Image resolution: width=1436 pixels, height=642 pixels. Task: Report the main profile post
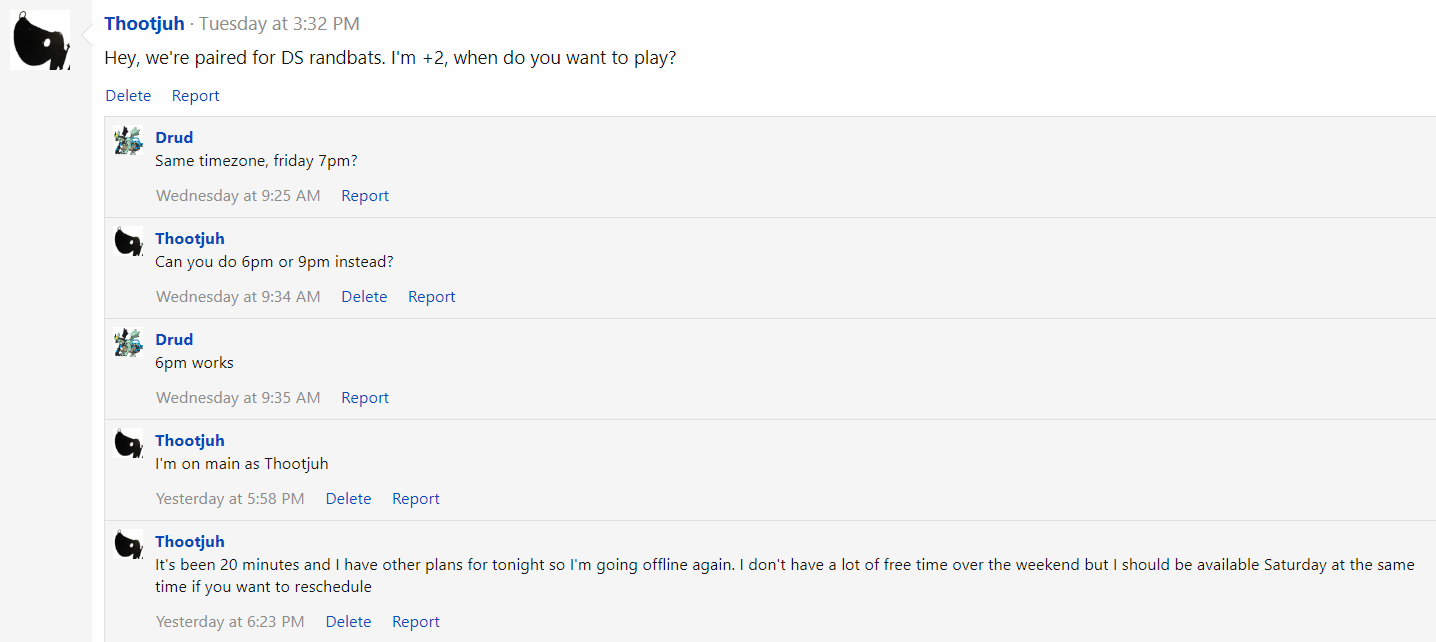pyautogui.click(x=195, y=96)
